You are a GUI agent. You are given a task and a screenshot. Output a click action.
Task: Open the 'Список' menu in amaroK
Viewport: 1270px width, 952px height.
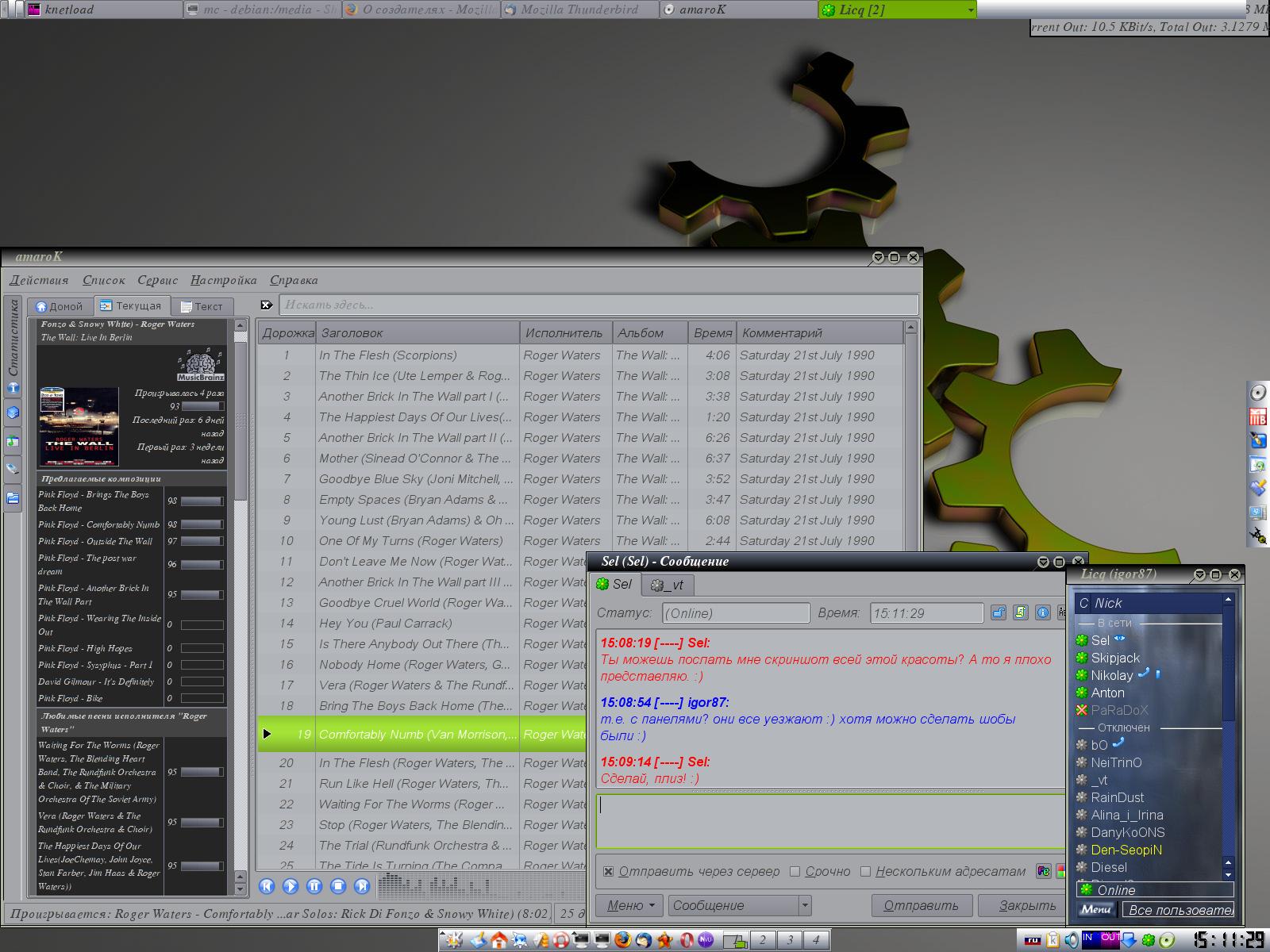pos(104,280)
